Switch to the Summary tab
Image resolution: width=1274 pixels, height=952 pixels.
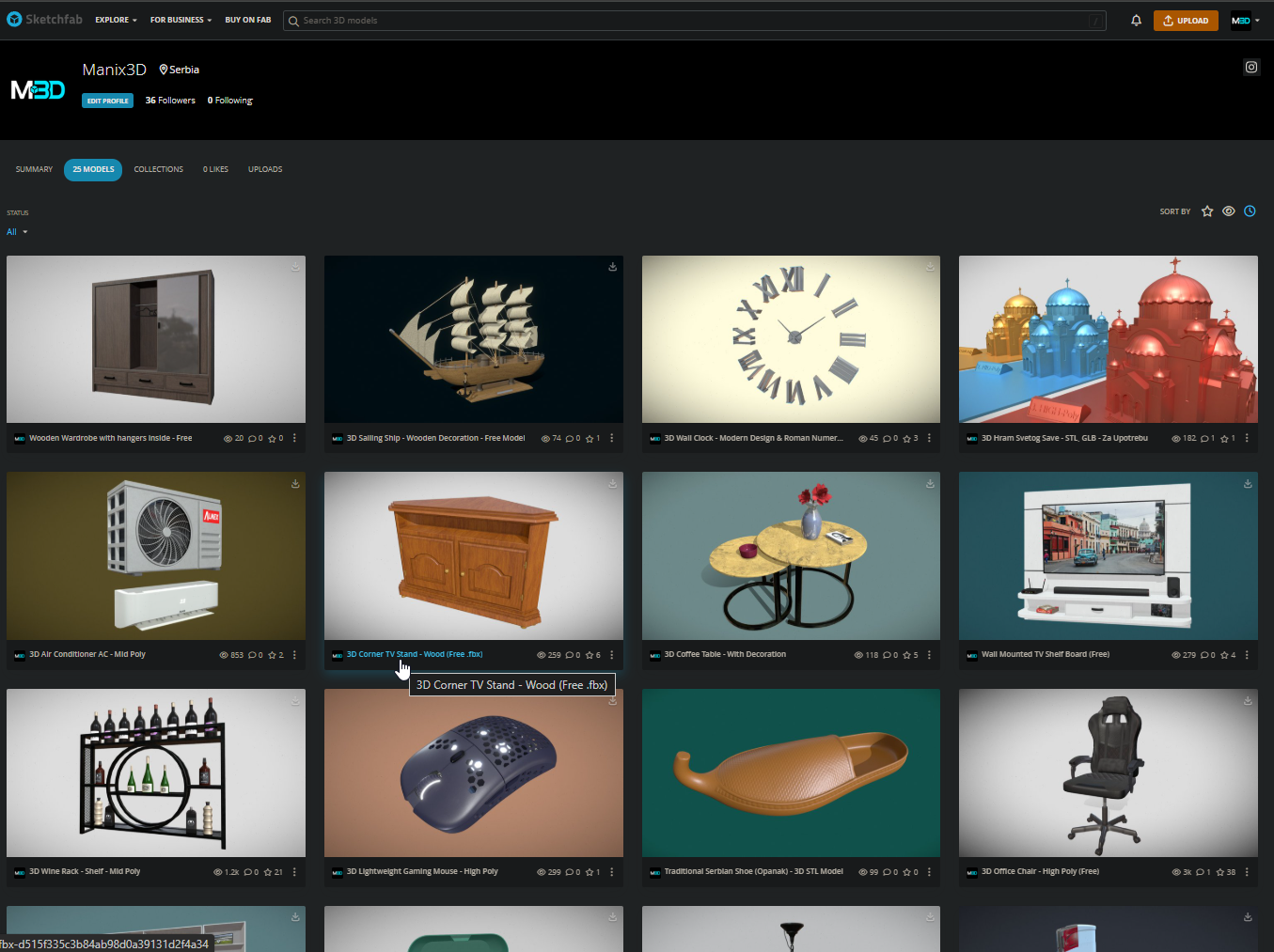point(34,170)
